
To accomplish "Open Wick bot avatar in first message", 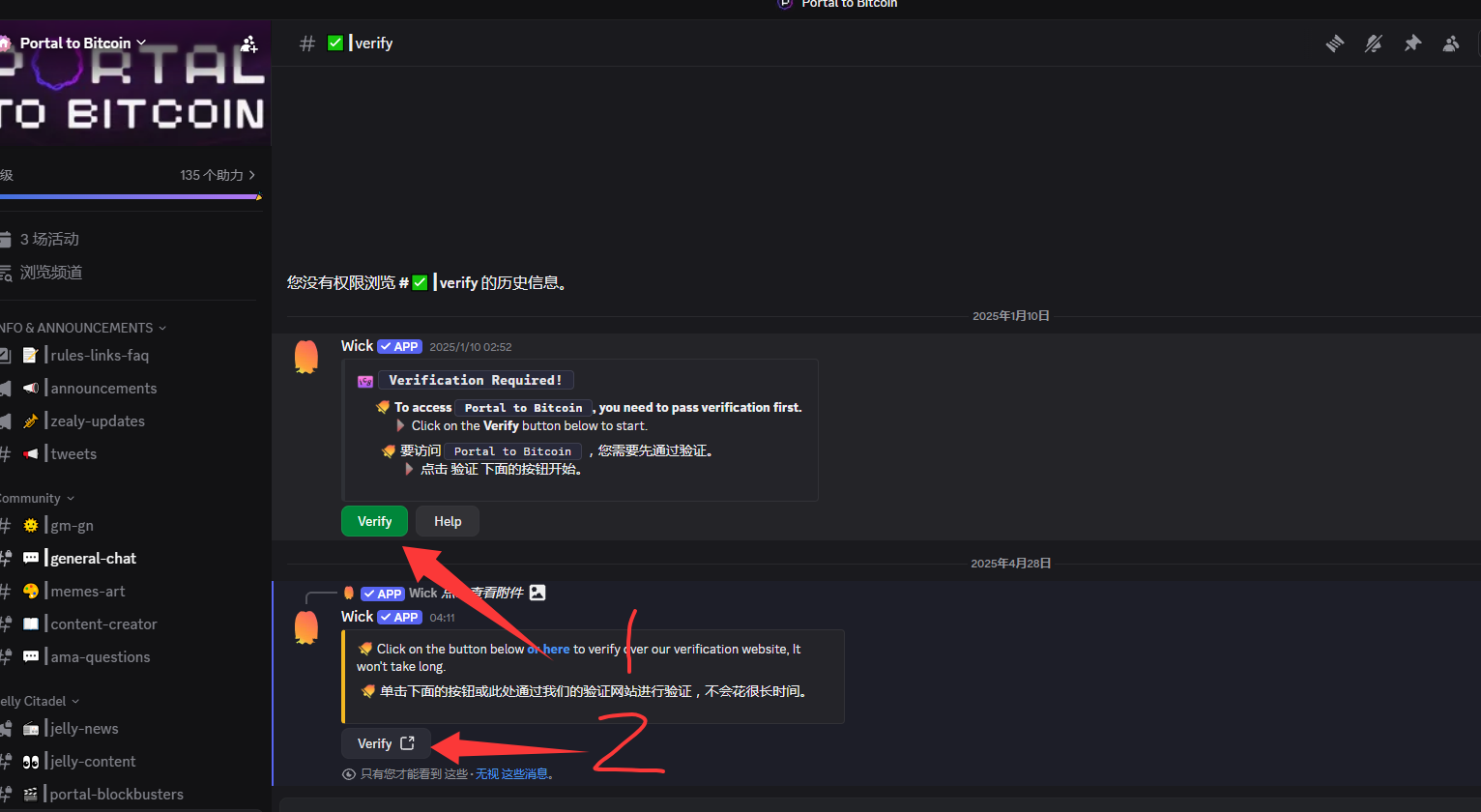I will pos(306,357).
